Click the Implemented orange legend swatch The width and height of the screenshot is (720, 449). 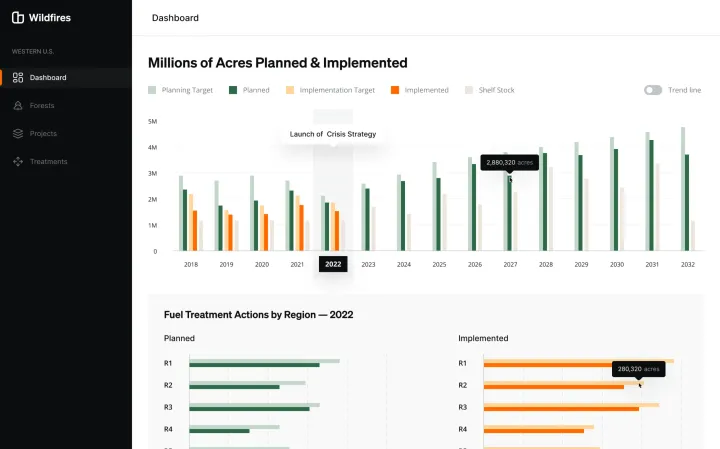coord(394,90)
